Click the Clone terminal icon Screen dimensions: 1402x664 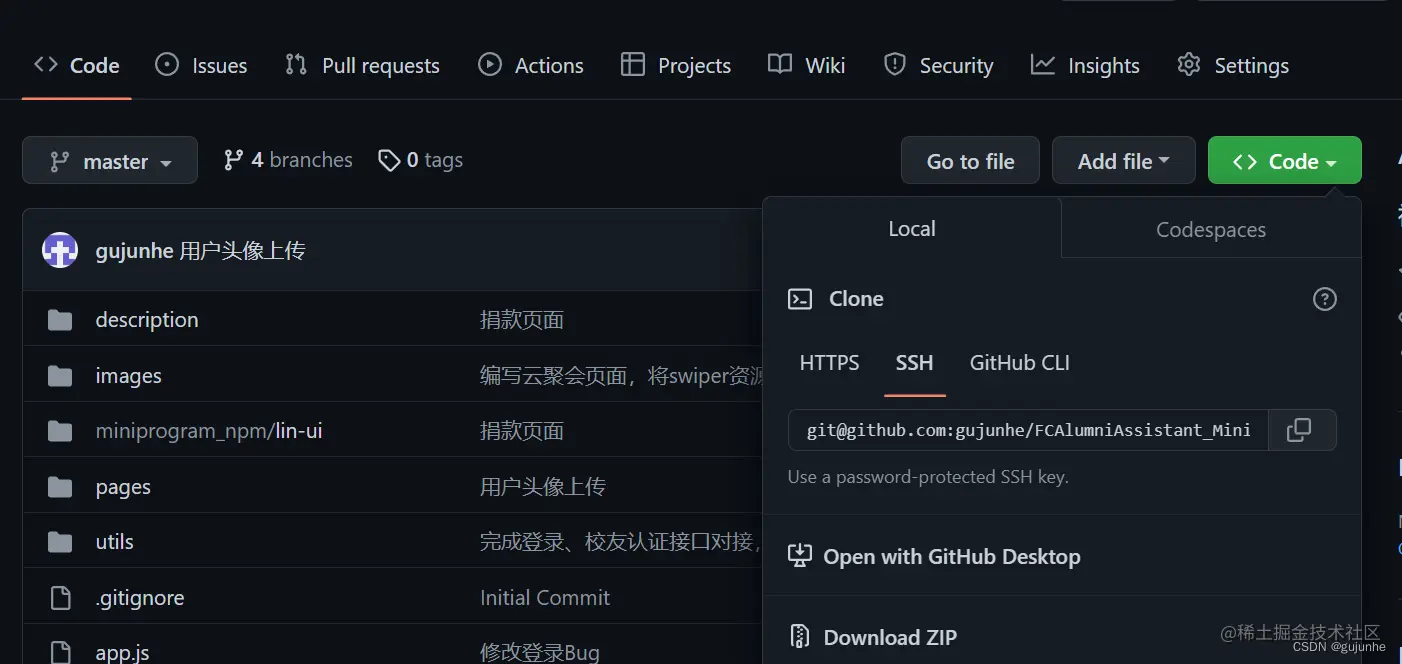[x=800, y=299]
